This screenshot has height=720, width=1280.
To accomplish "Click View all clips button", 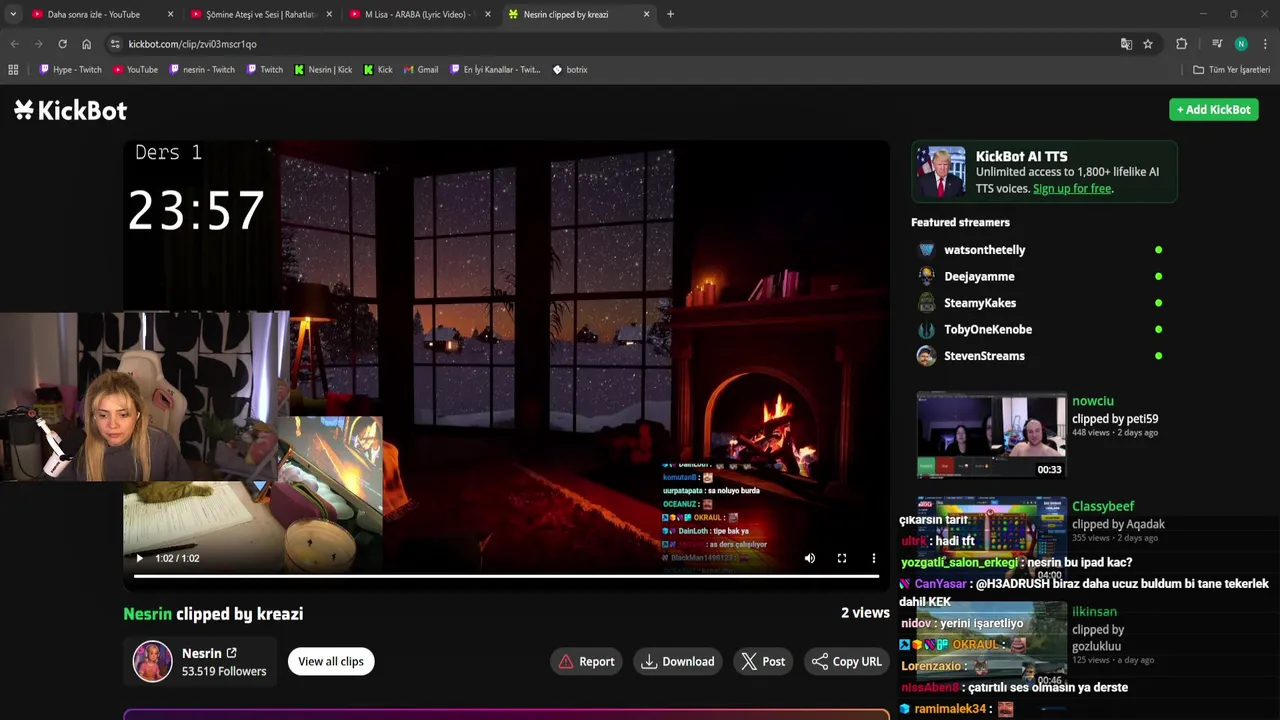I will (331, 661).
